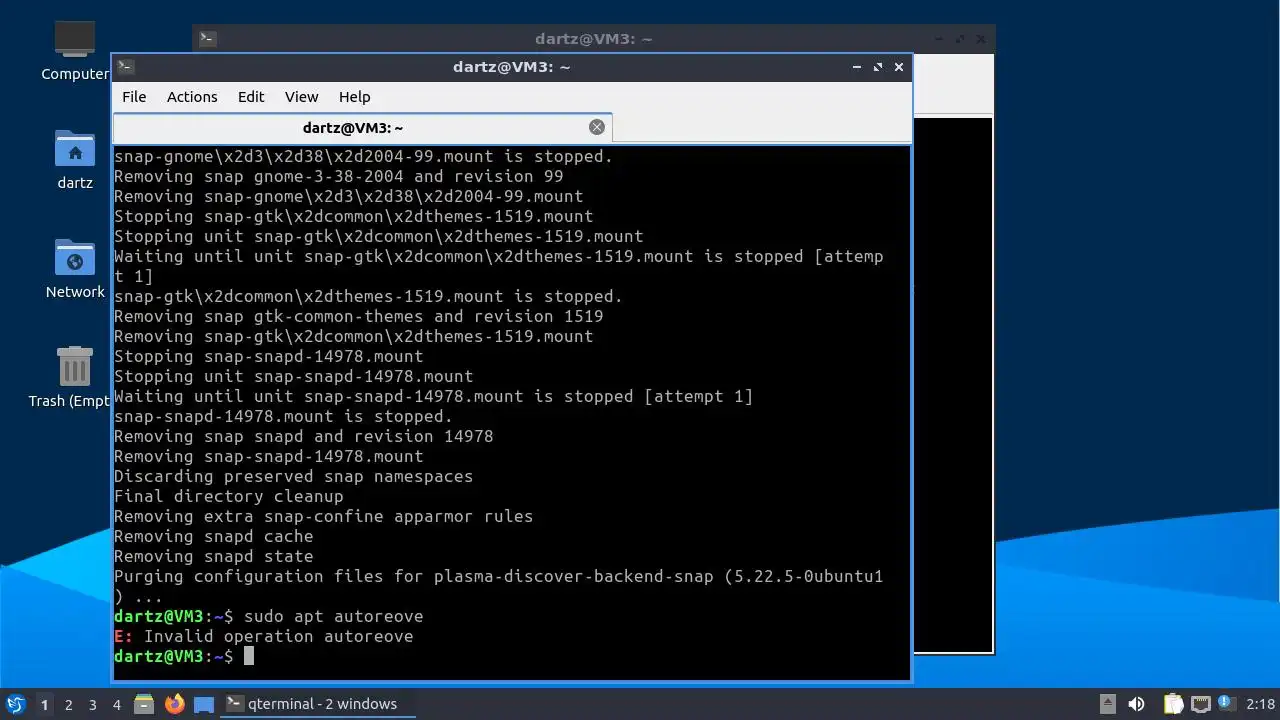Launch the file manager from taskbar
This screenshot has height=720, width=1280.
point(144,704)
